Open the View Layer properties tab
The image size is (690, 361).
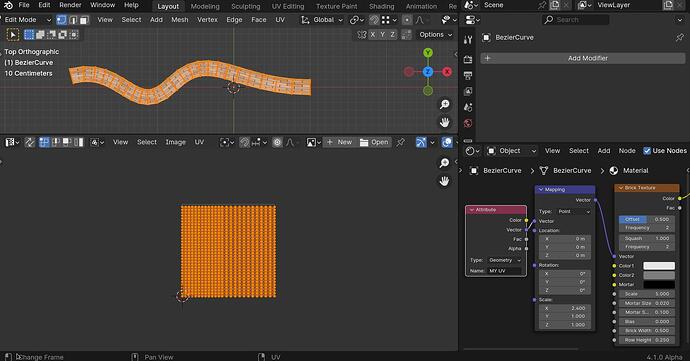pos(468,92)
